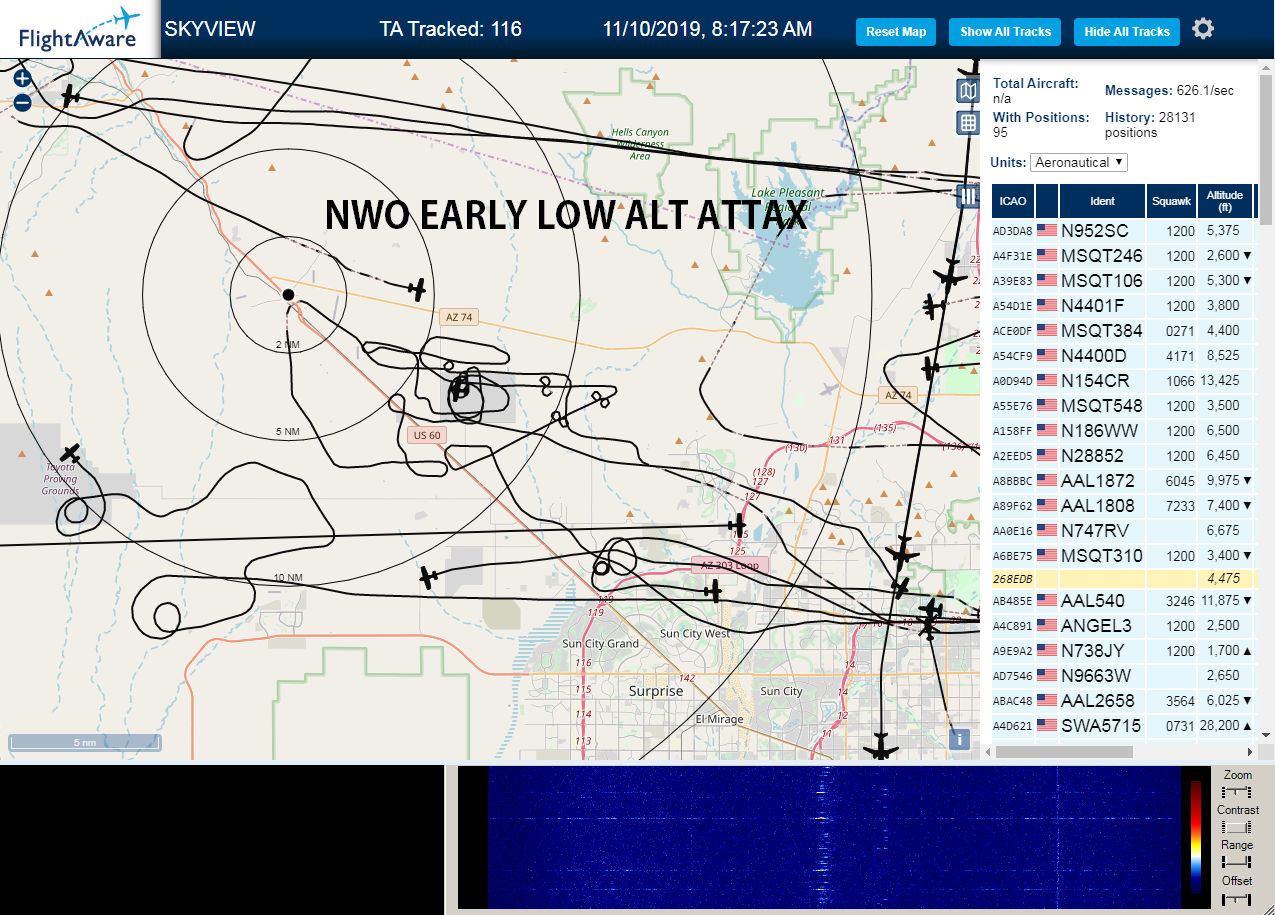This screenshot has width=1275, height=915.
Task: Click the US 60 road shield
Action: point(427,435)
